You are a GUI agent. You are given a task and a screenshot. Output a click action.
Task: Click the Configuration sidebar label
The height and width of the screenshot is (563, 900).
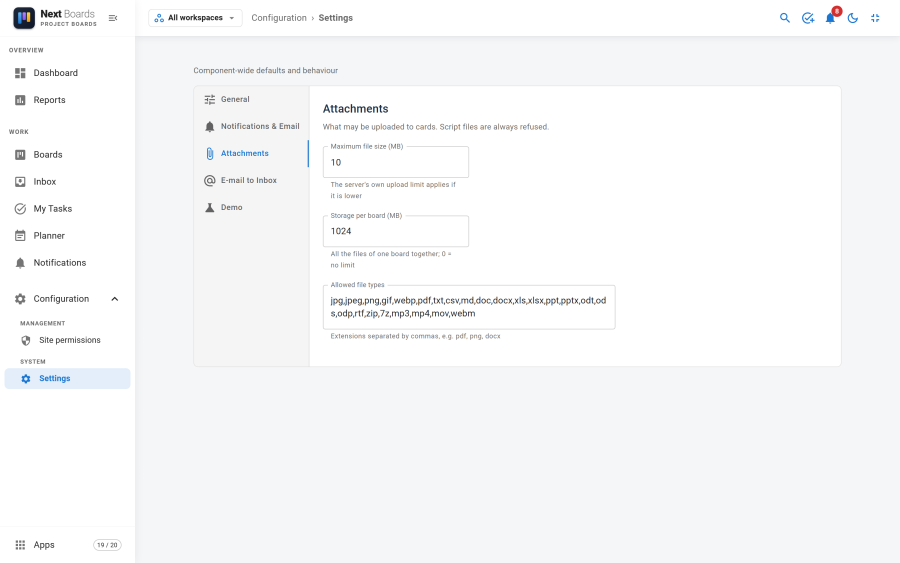[x=61, y=298]
